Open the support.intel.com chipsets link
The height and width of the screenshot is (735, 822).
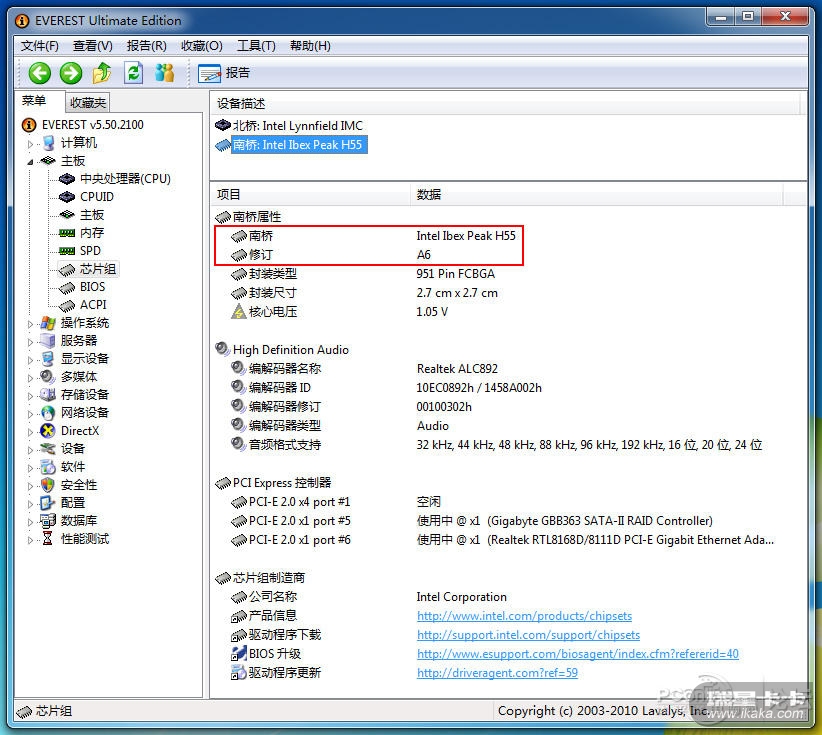[528, 635]
